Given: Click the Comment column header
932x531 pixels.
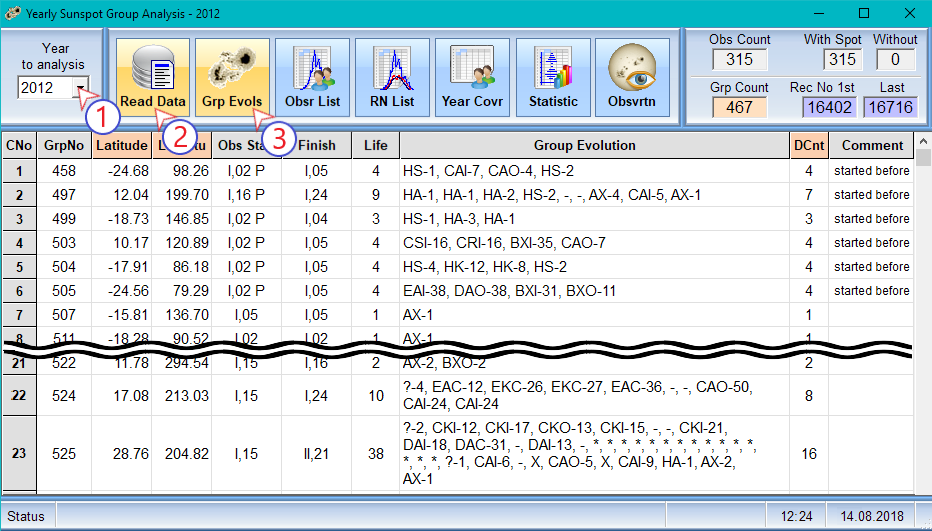Looking at the screenshot, I should 871,146.
